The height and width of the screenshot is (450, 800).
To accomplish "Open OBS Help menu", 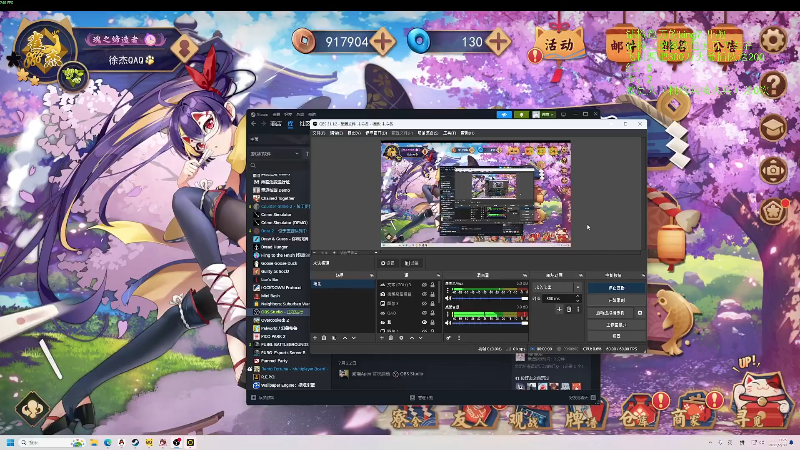I will (x=467, y=133).
